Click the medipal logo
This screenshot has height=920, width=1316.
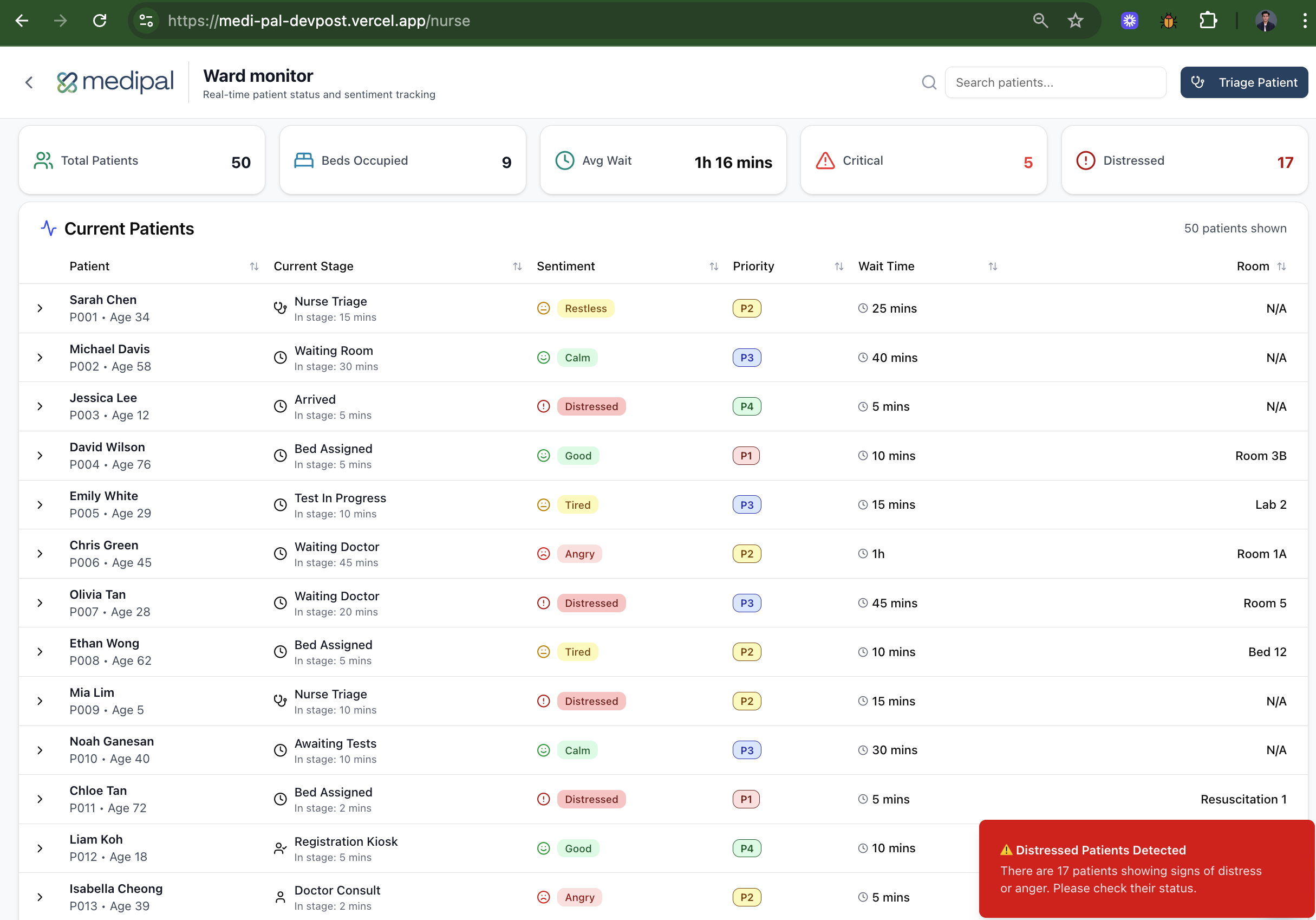(x=115, y=82)
